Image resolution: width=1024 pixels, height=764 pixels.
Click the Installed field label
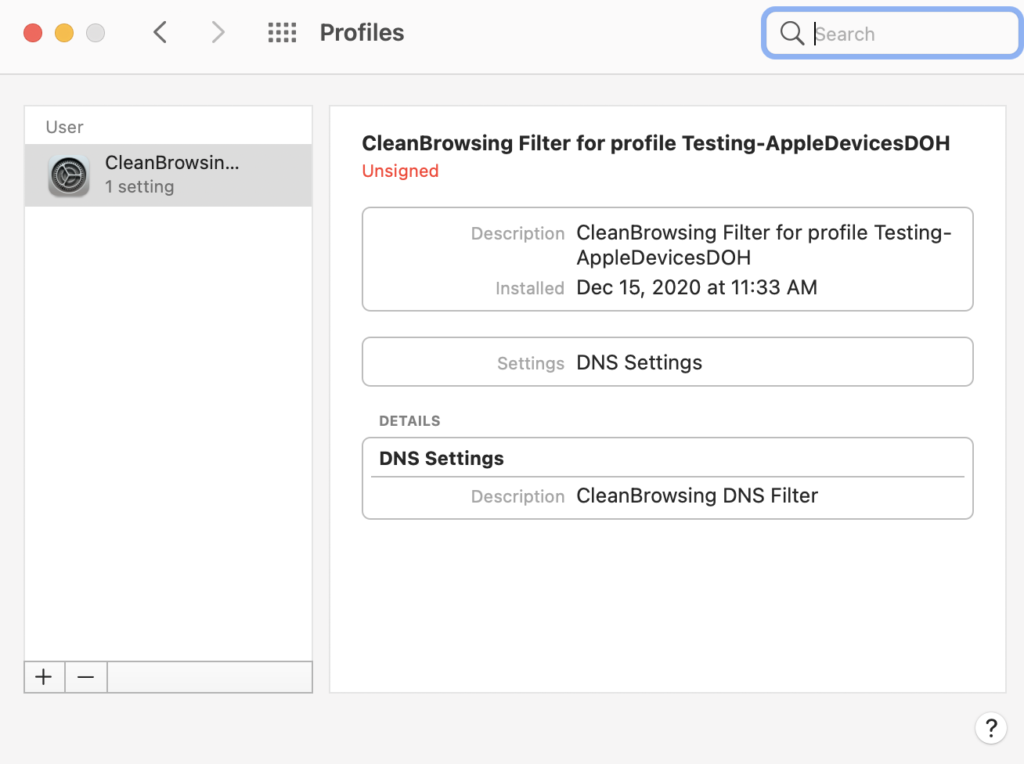[530, 288]
